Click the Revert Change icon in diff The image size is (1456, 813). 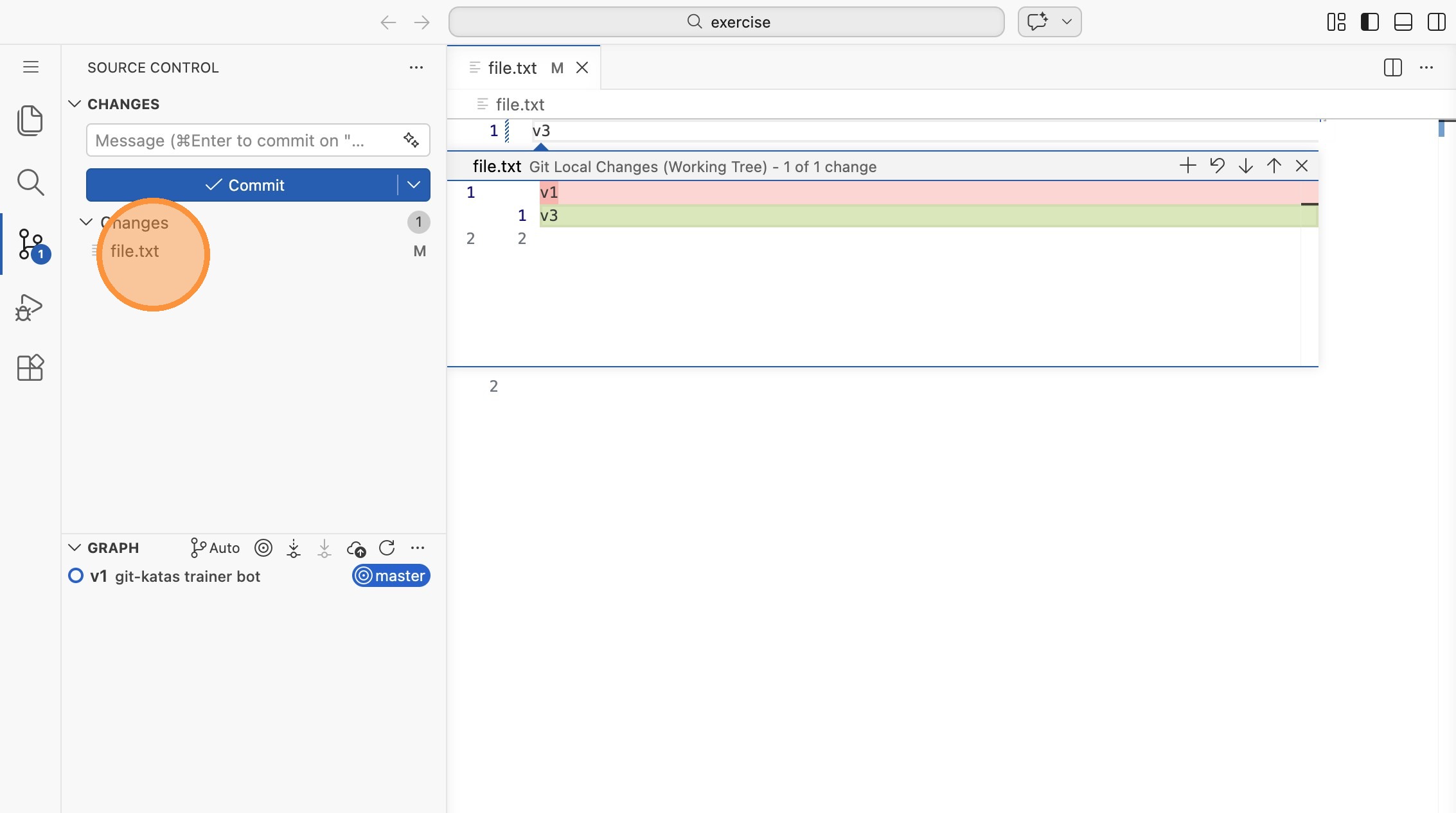click(1216, 166)
